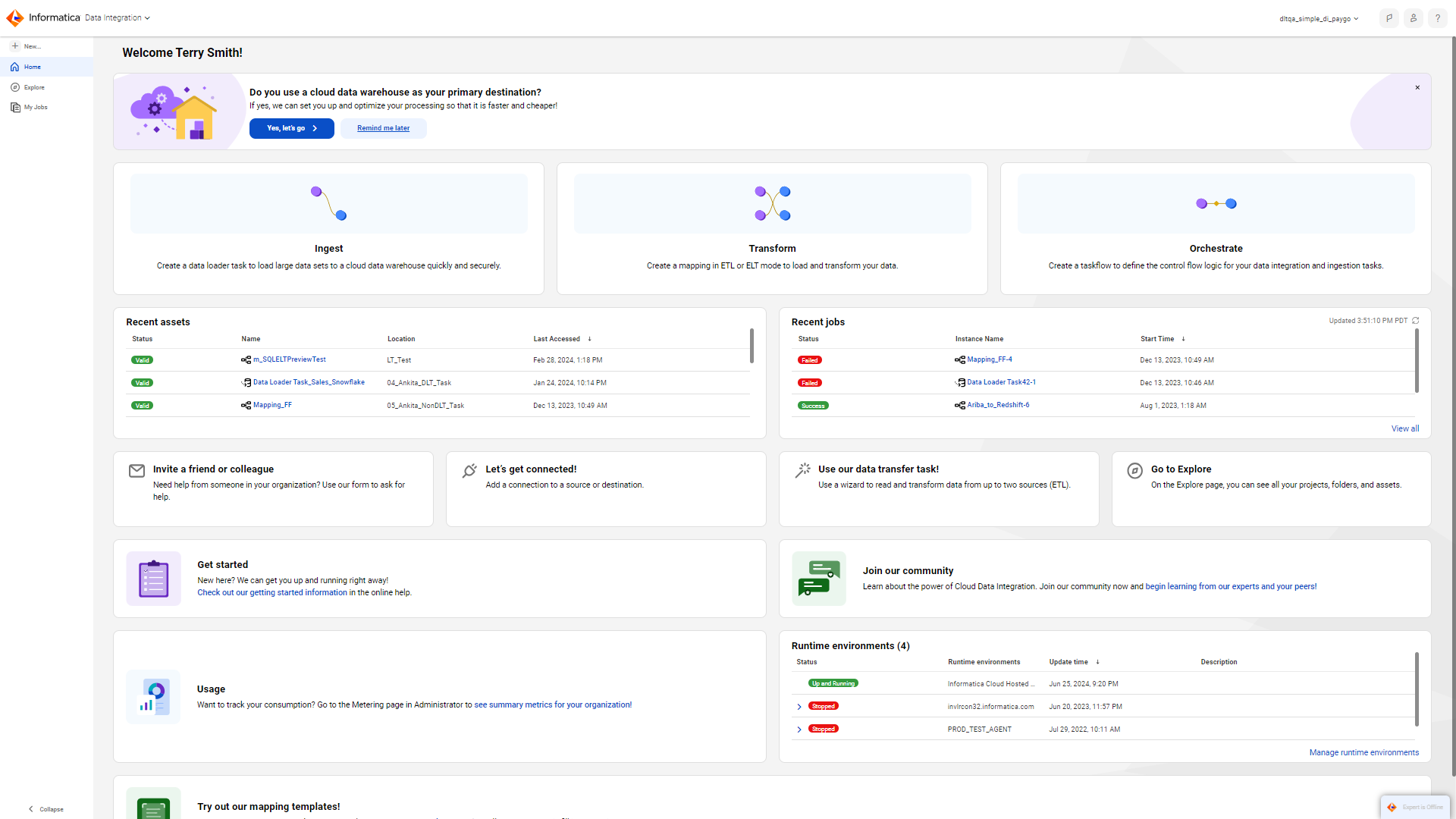Open Explore in the sidebar
The image size is (1456, 819).
(47, 87)
